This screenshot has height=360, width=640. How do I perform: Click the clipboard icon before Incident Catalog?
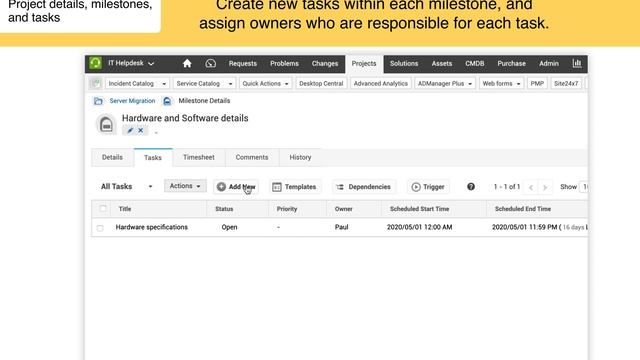click(96, 83)
